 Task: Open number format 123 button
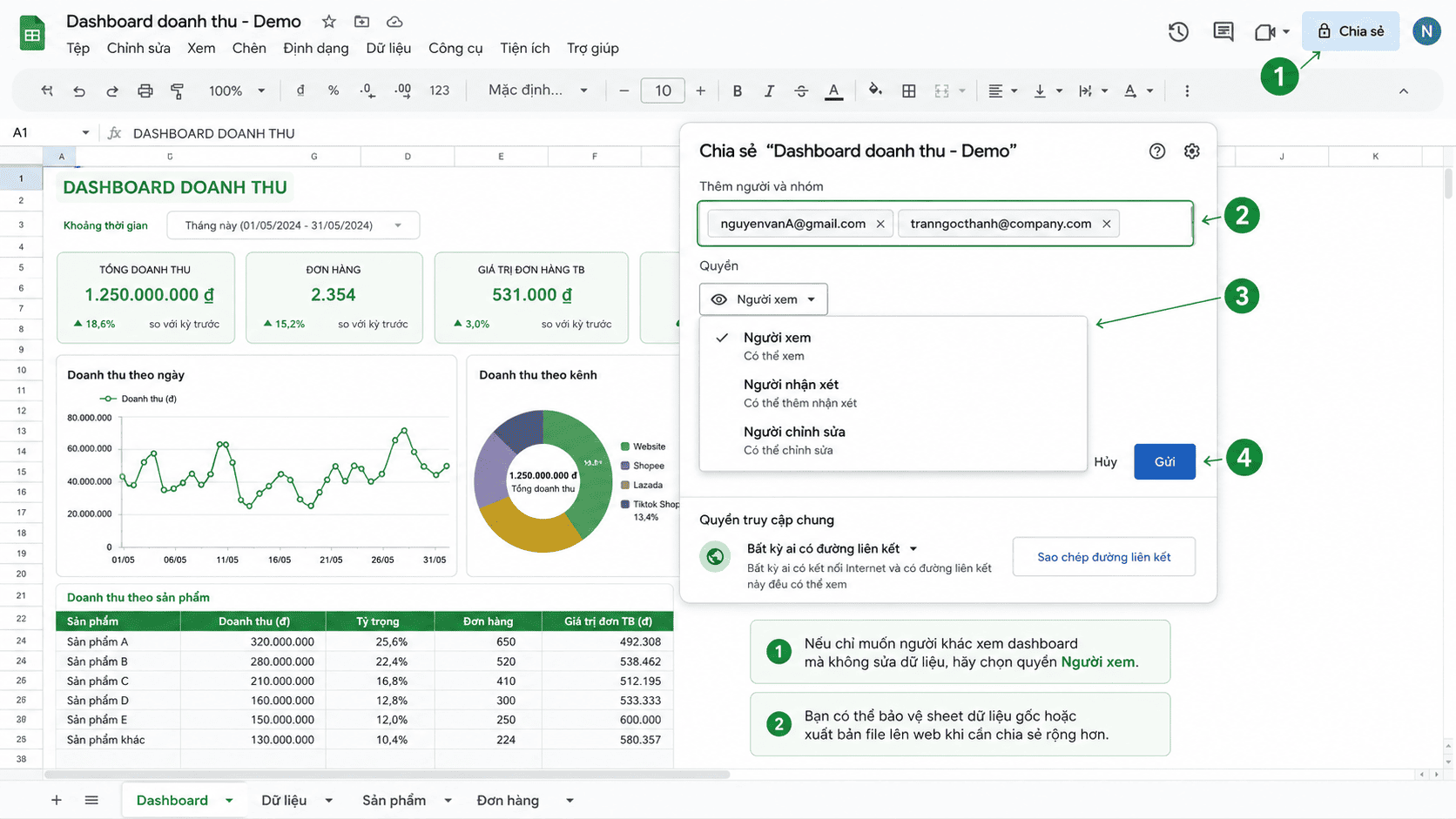(440, 91)
